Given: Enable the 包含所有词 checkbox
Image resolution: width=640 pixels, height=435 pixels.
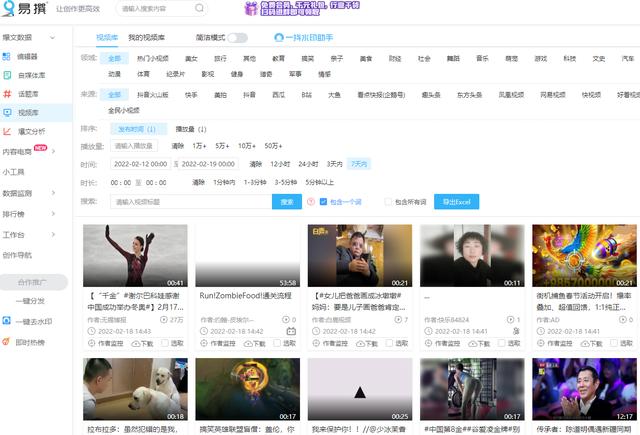Looking at the screenshot, I should (x=389, y=202).
